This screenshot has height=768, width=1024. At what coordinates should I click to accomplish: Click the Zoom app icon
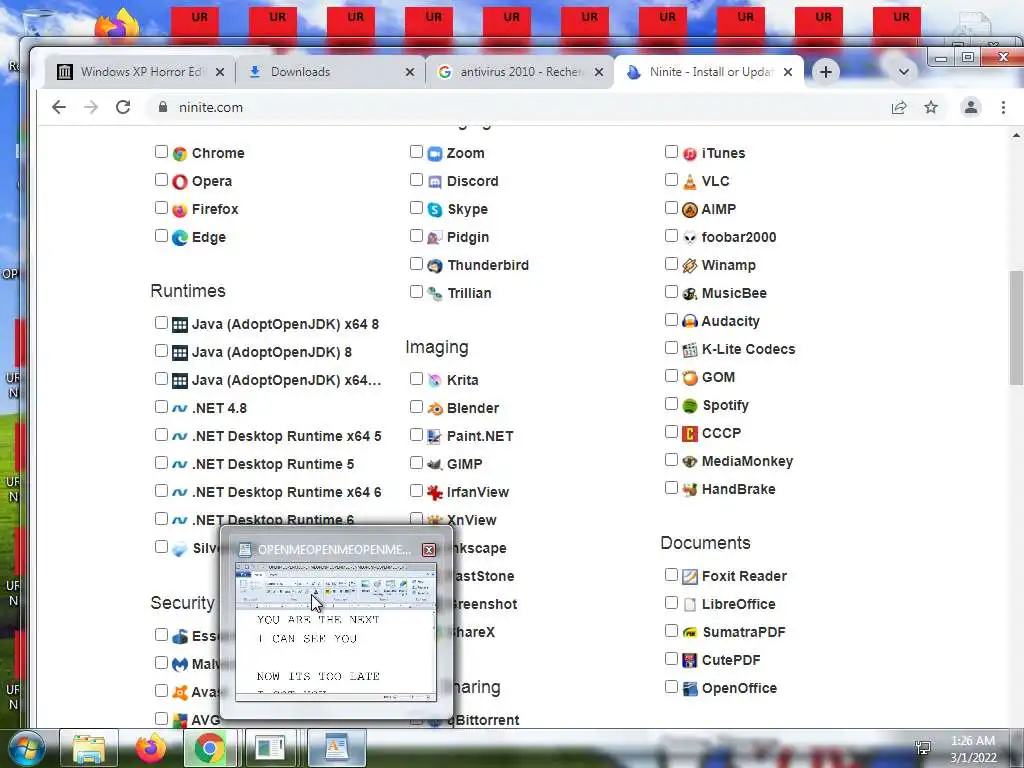[x=435, y=153]
